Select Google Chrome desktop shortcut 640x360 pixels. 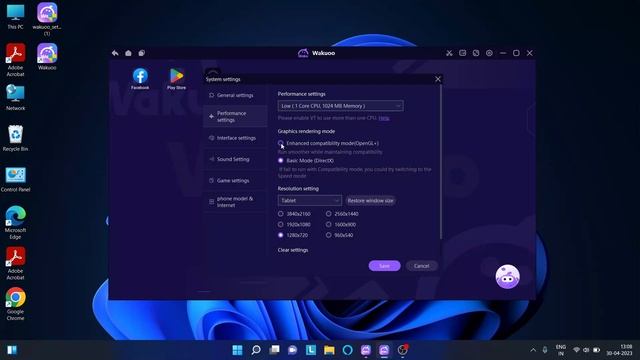point(16,304)
